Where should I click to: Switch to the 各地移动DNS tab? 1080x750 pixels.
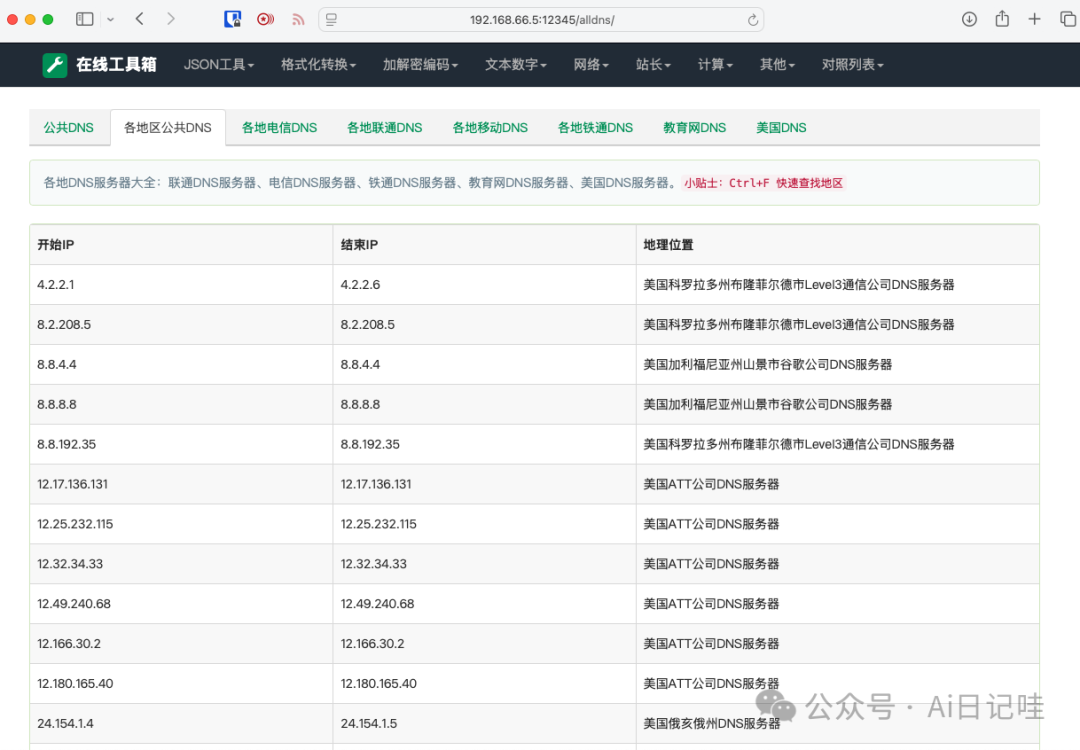point(490,127)
